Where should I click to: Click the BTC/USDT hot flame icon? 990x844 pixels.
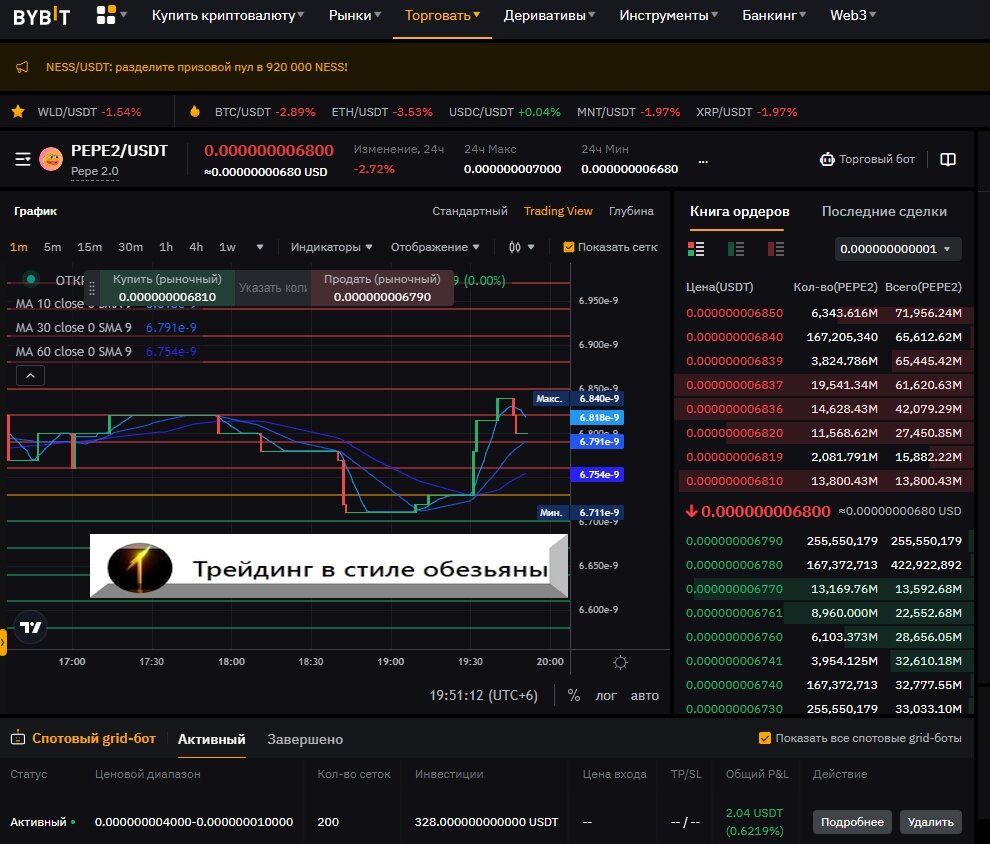[195, 112]
